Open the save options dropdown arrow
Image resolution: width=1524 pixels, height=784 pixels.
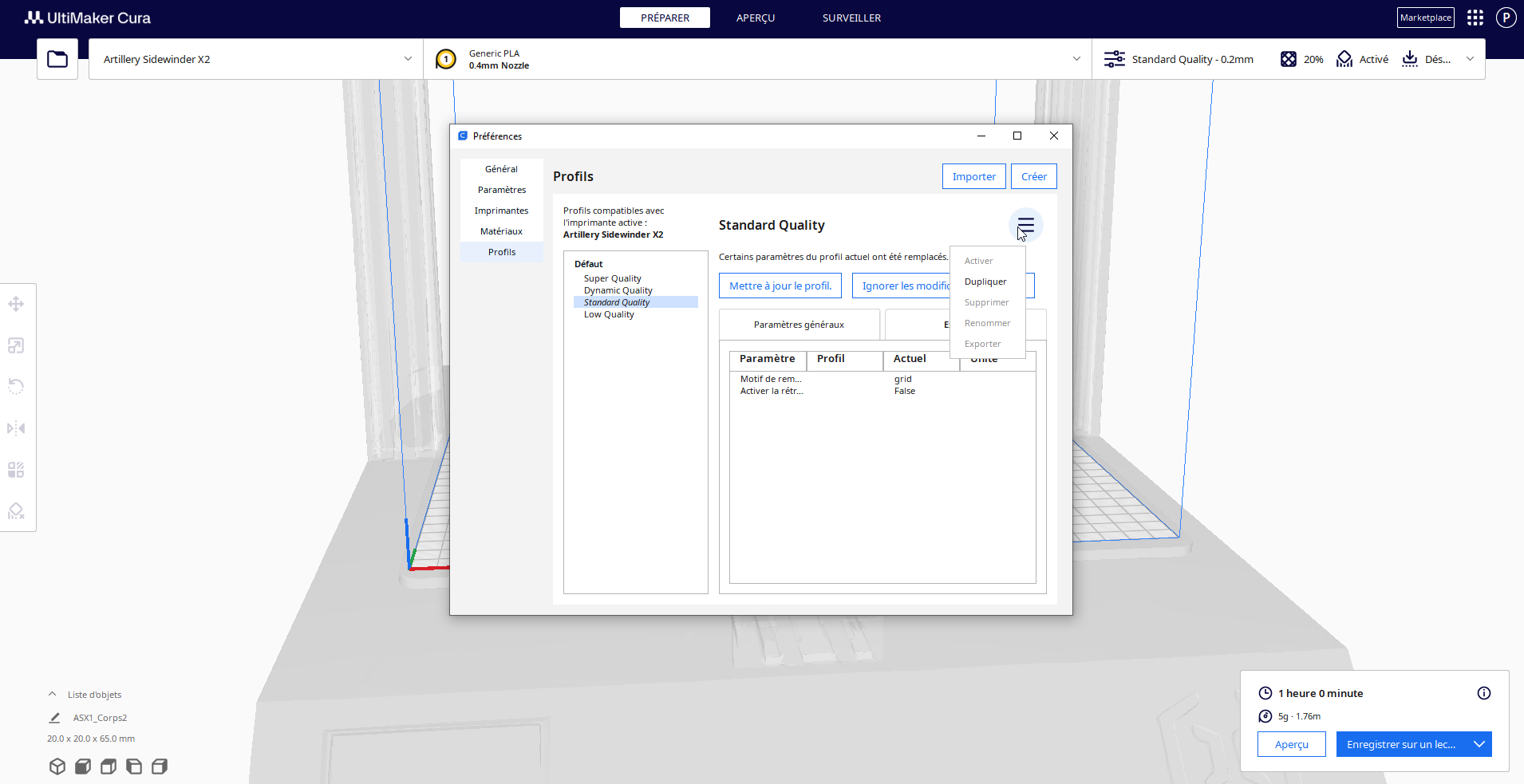point(1479,744)
